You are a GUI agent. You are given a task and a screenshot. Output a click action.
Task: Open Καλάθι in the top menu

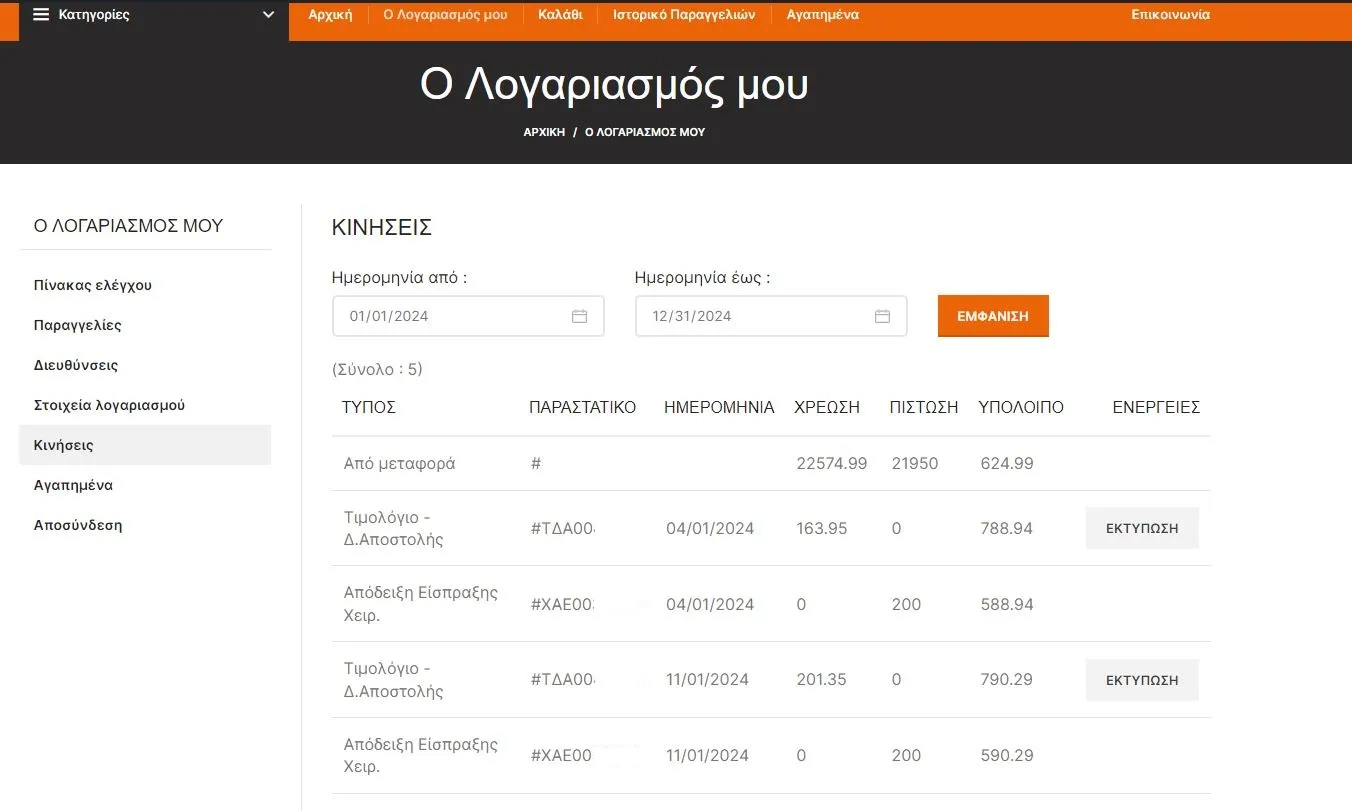coord(560,15)
